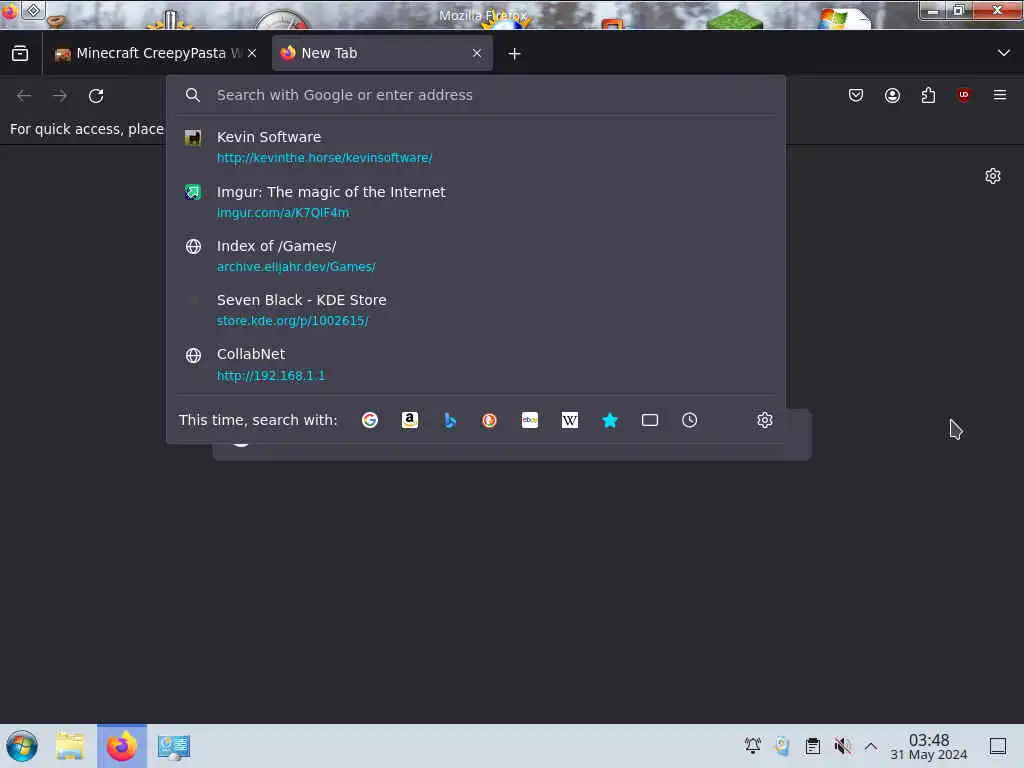The height and width of the screenshot is (768, 1024).
Task: Open clock showing 03:48
Action: point(929,746)
